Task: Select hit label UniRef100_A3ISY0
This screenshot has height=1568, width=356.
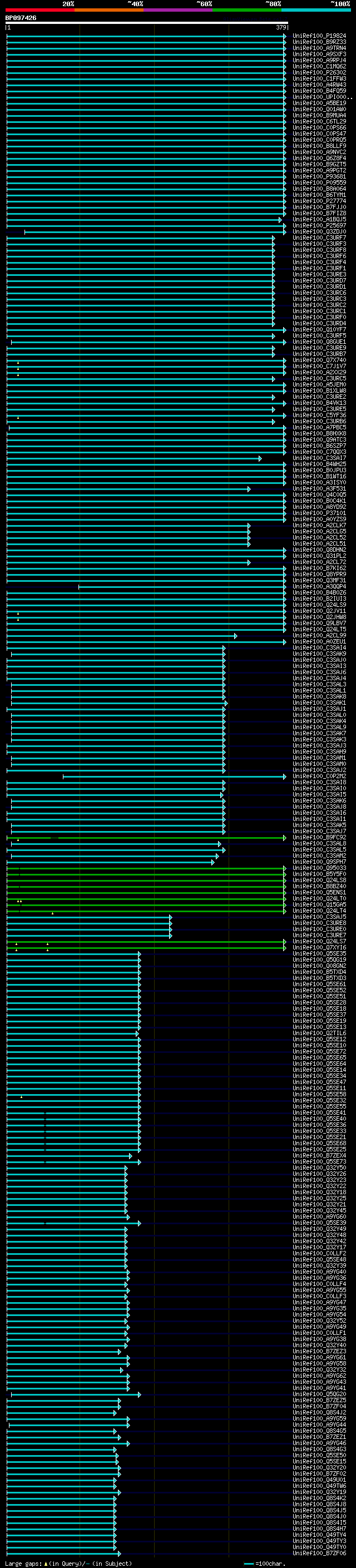Action: point(319,482)
